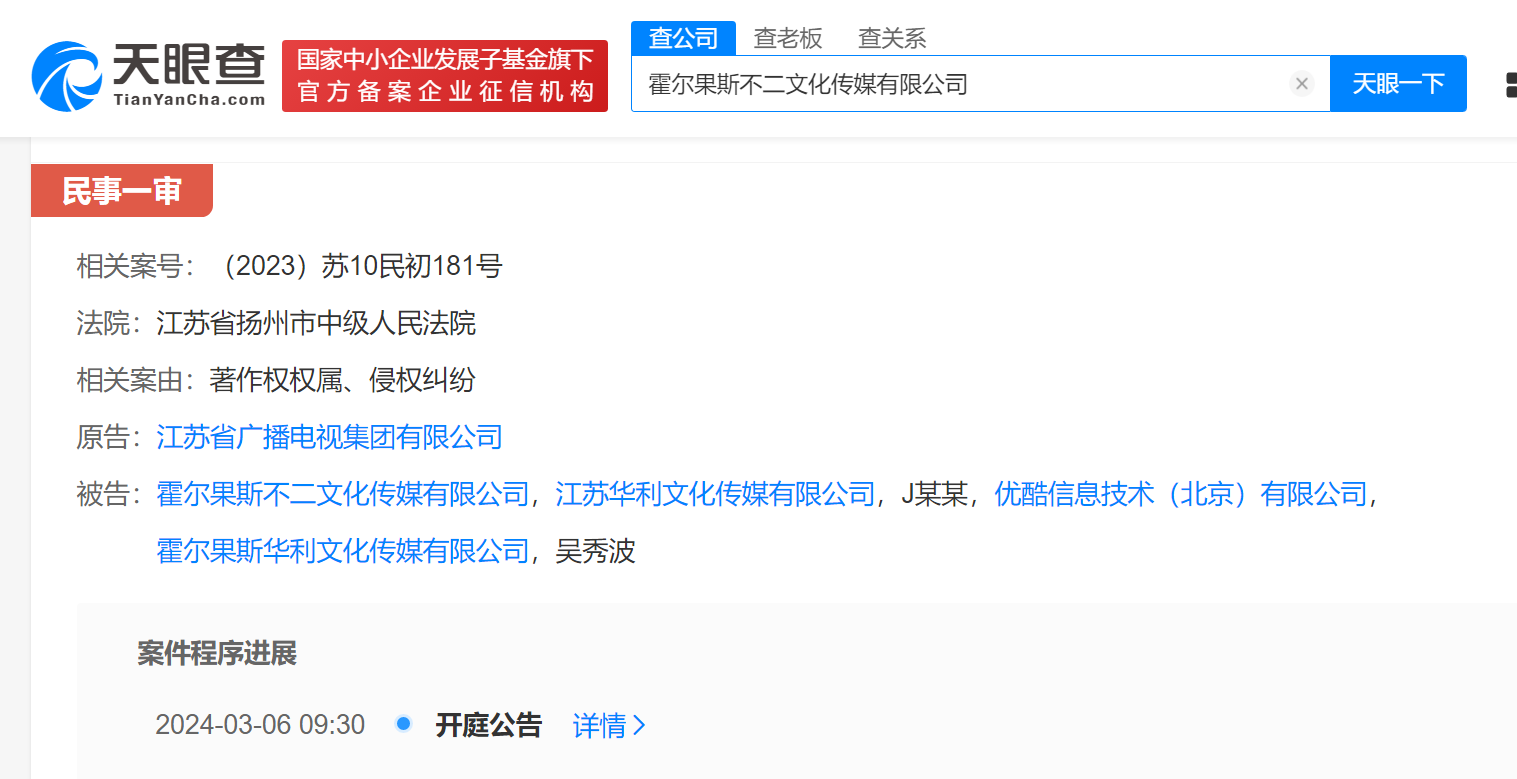The width and height of the screenshot is (1517, 779).
Task: Open 优酷信息技术（北京）有限公司 link
Action: click(x=1180, y=494)
